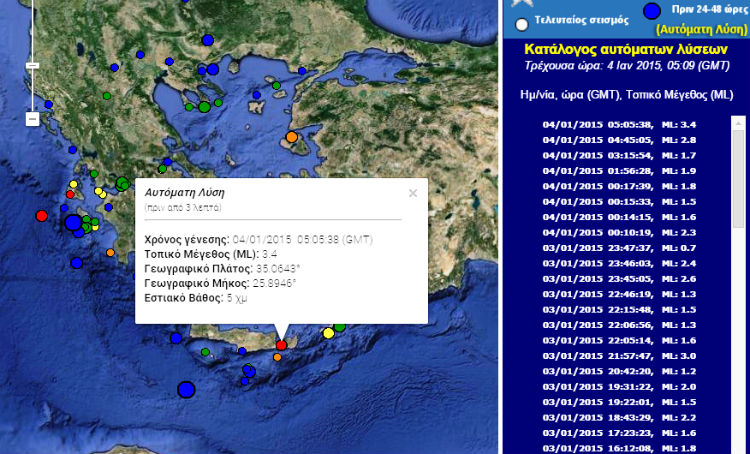Click the zoom out minus button
The height and width of the screenshot is (454, 750).
click(32, 119)
